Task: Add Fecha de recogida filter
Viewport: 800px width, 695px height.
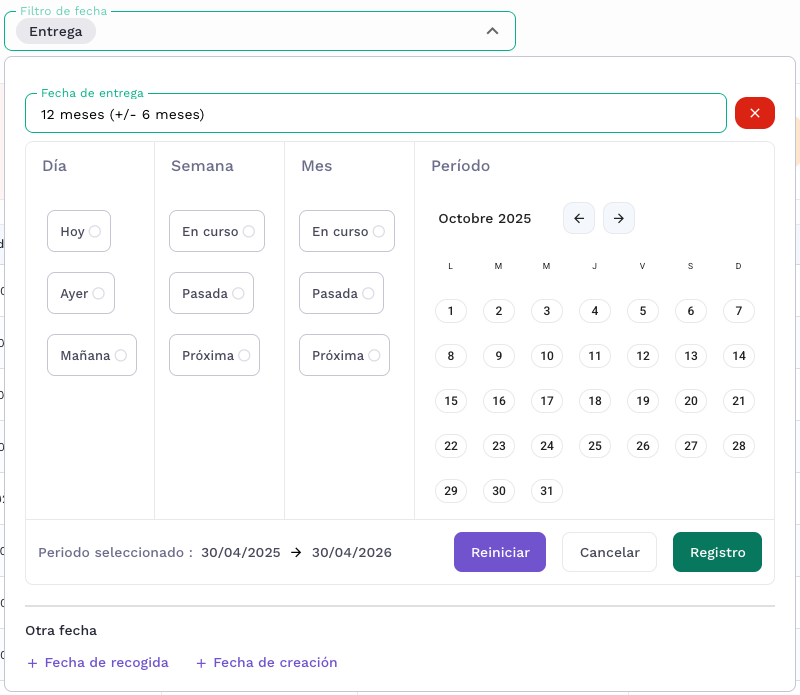Action: (98, 662)
